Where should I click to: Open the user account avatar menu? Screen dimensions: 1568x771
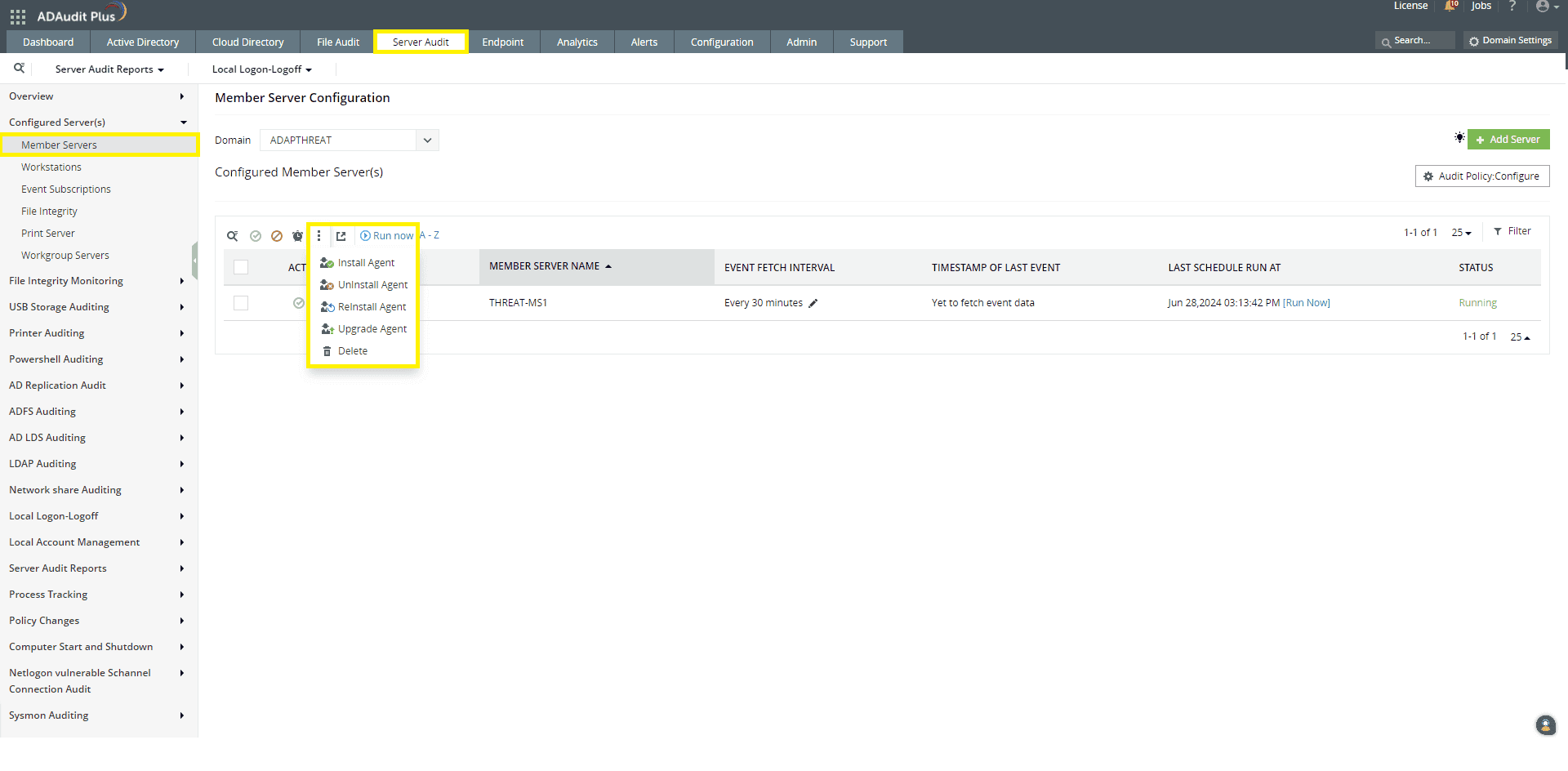click(1547, 7)
